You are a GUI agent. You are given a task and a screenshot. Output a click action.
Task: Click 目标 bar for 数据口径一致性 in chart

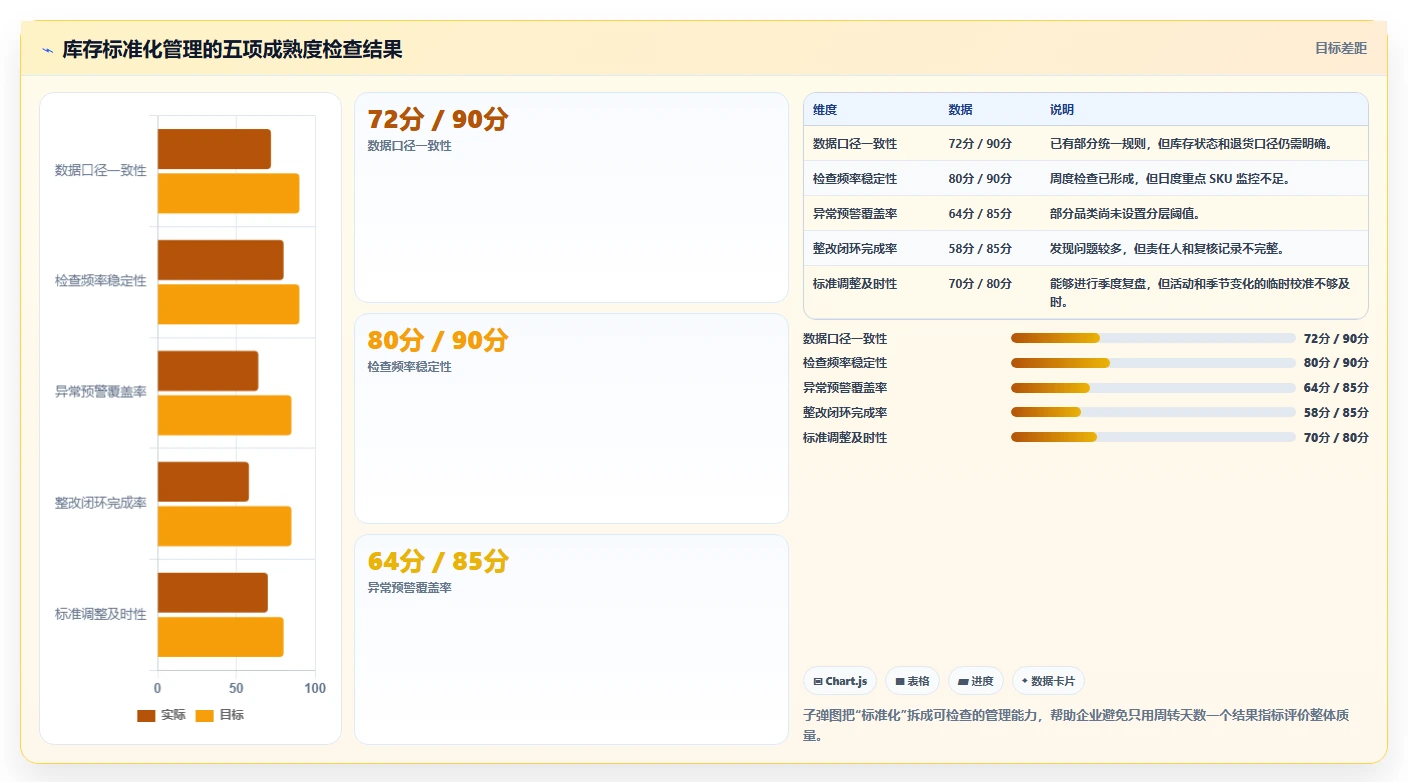[228, 193]
